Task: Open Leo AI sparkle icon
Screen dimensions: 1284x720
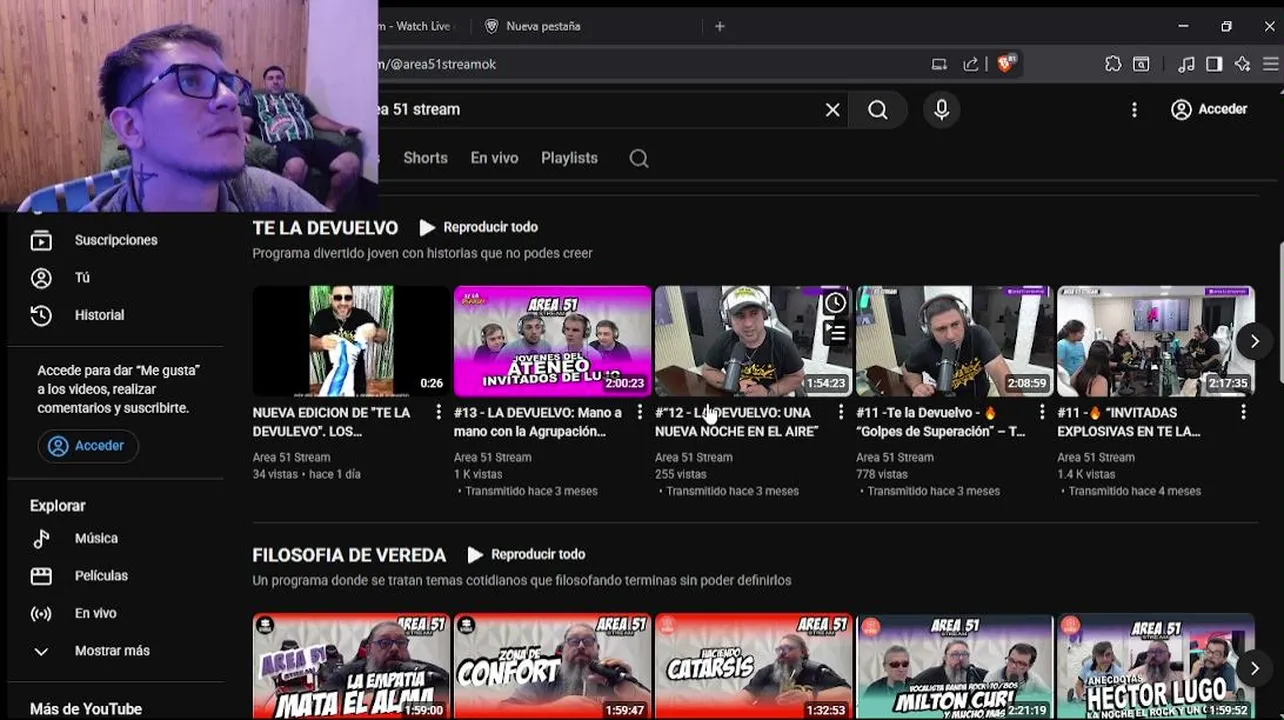Action: [x=1242, y=64]
